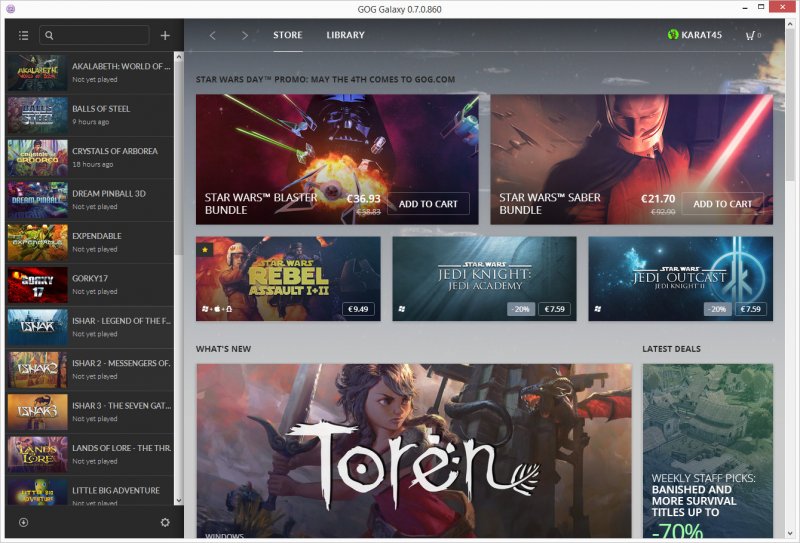Select Crystals of Arborea in sidebar
800x543 pixels.
pyautogui.click(x=90, y=158)
